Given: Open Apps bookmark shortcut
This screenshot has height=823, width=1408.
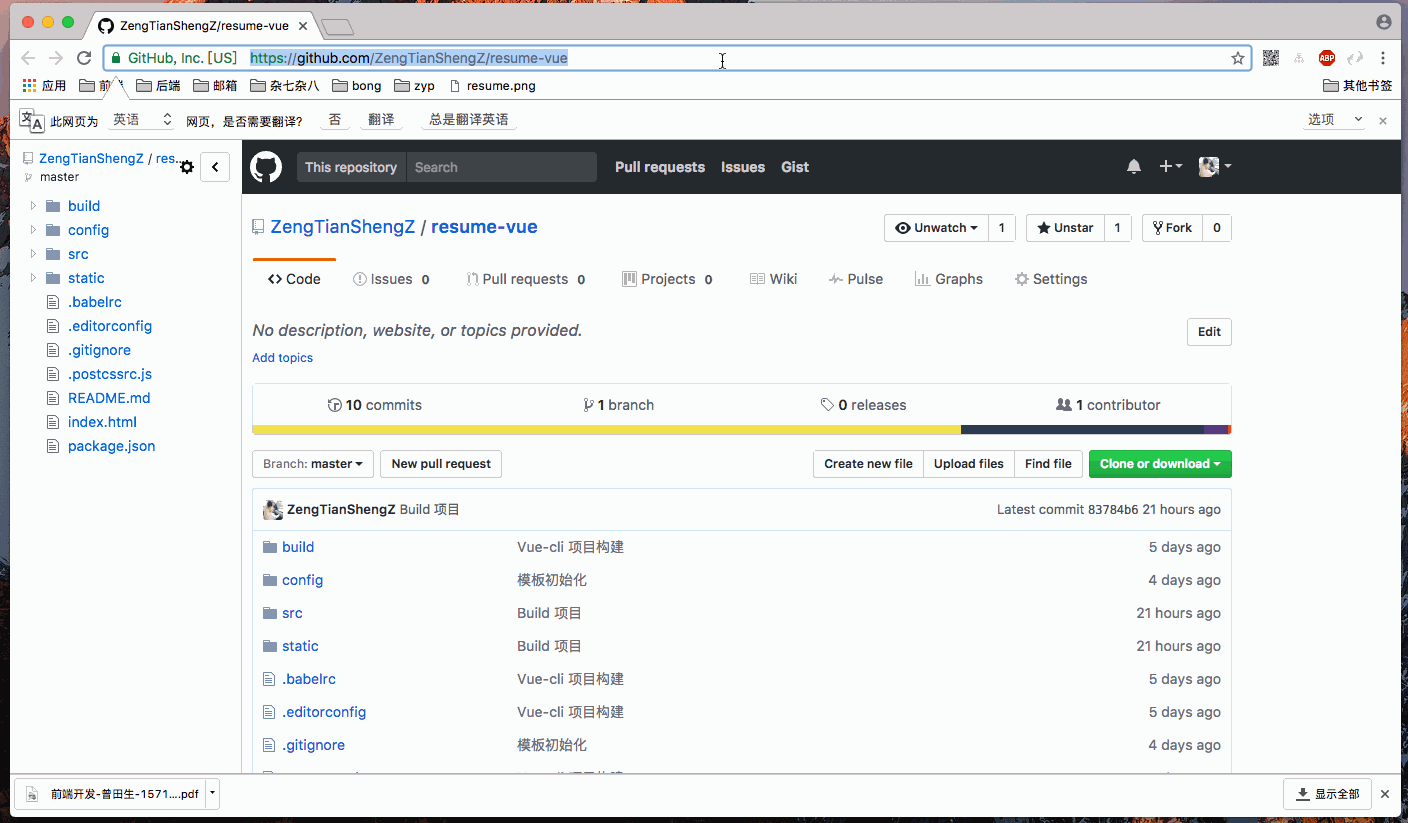Looking at the screenshot, I should tap(44, 86).
